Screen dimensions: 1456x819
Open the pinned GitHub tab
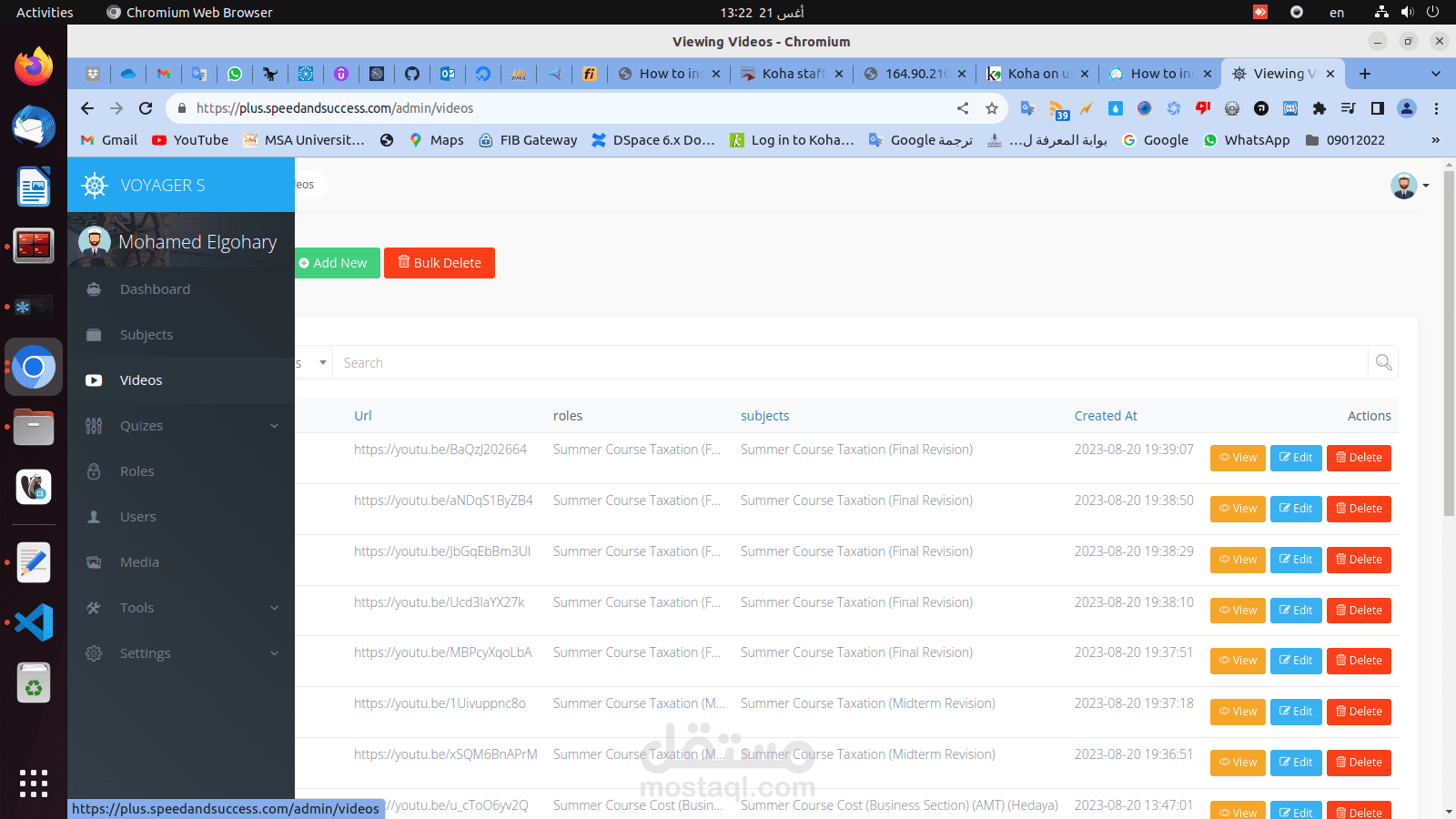pos(412,74)
